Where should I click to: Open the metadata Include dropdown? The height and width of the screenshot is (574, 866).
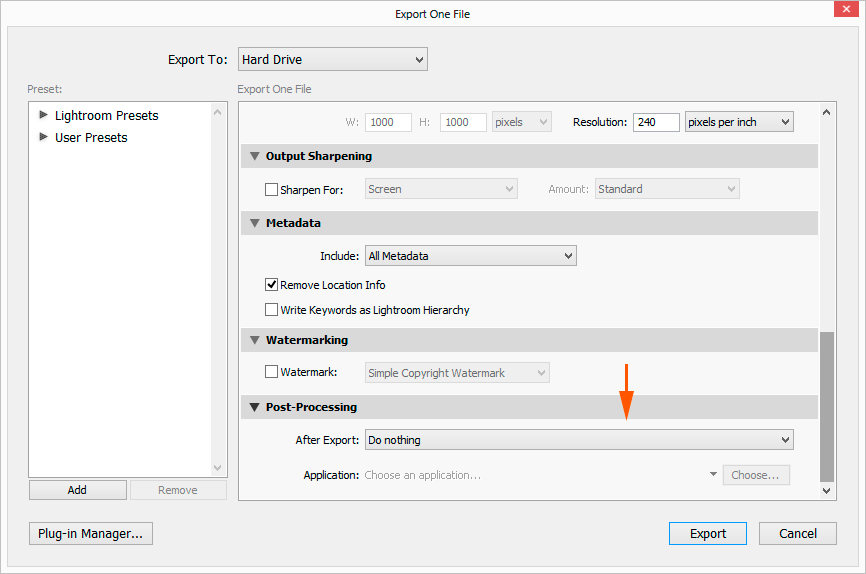[470, 256]
